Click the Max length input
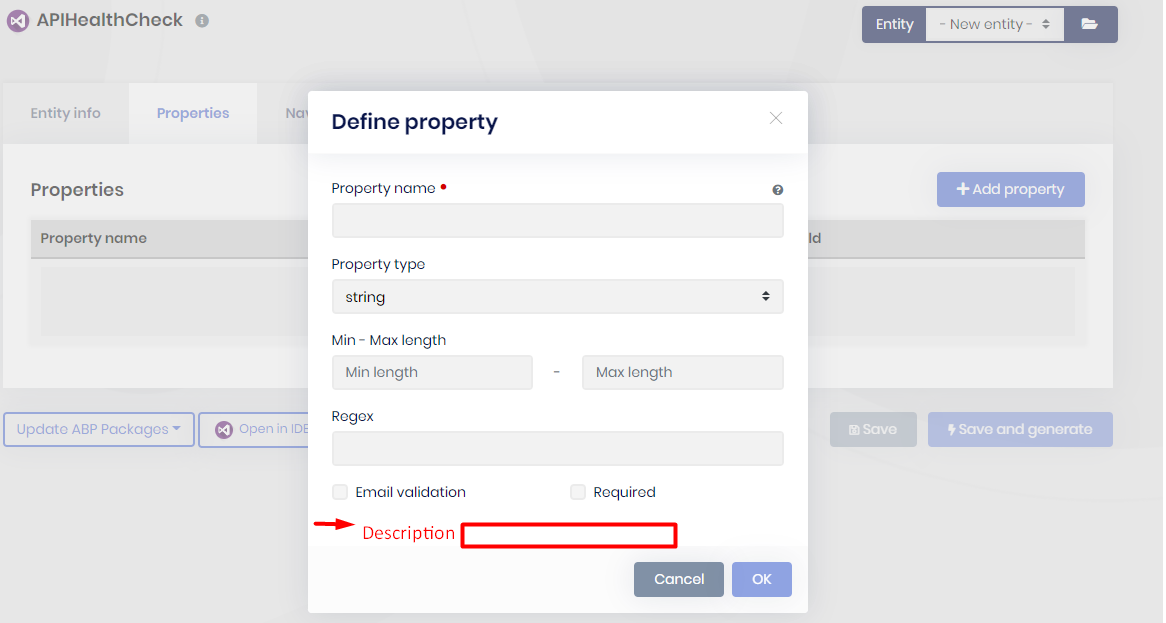Screen dimensions: 1166x623 coord(682,373)
